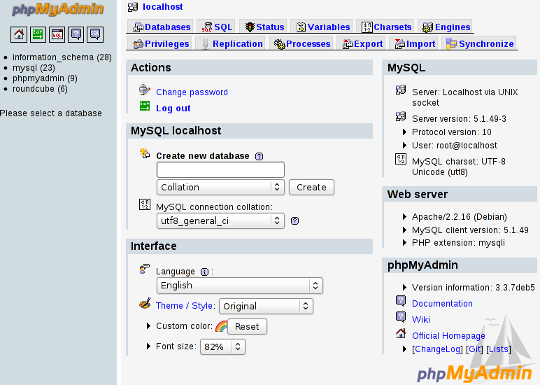Click the Language icon
The width and height of the screenshot is (540, 385).
tap(145, 269)
